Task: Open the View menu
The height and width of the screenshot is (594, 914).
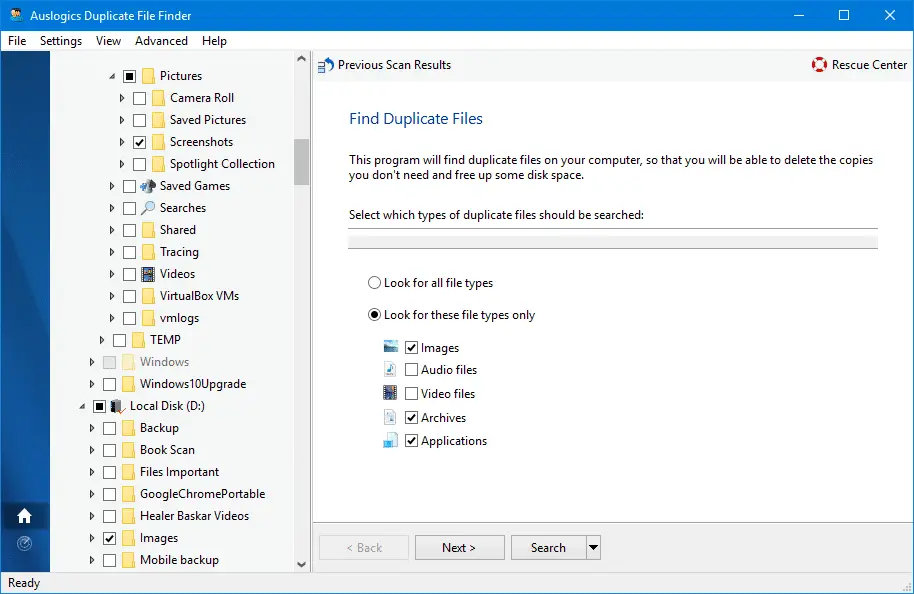Action: [108, 41]
